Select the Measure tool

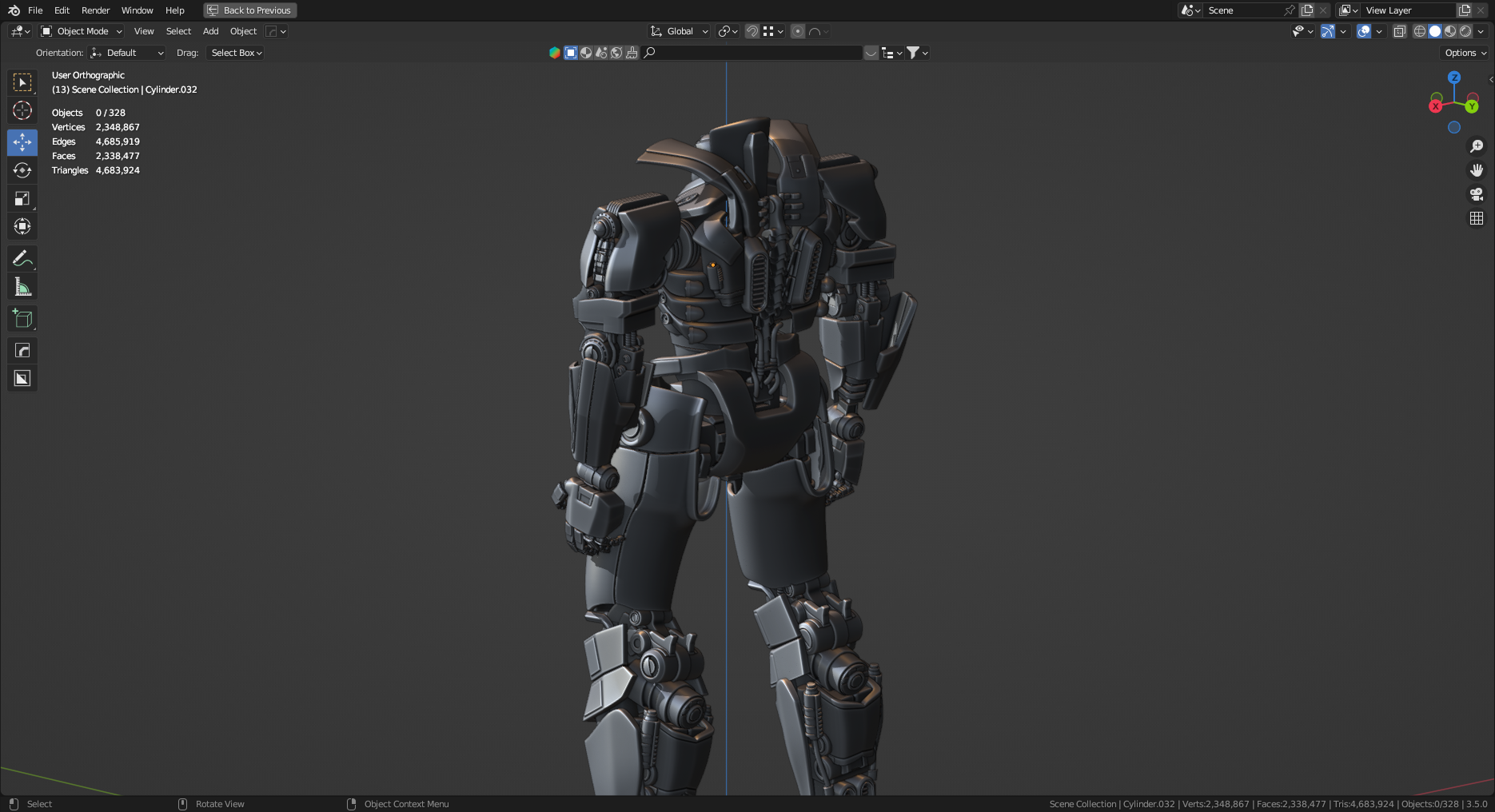coord(22,286)
